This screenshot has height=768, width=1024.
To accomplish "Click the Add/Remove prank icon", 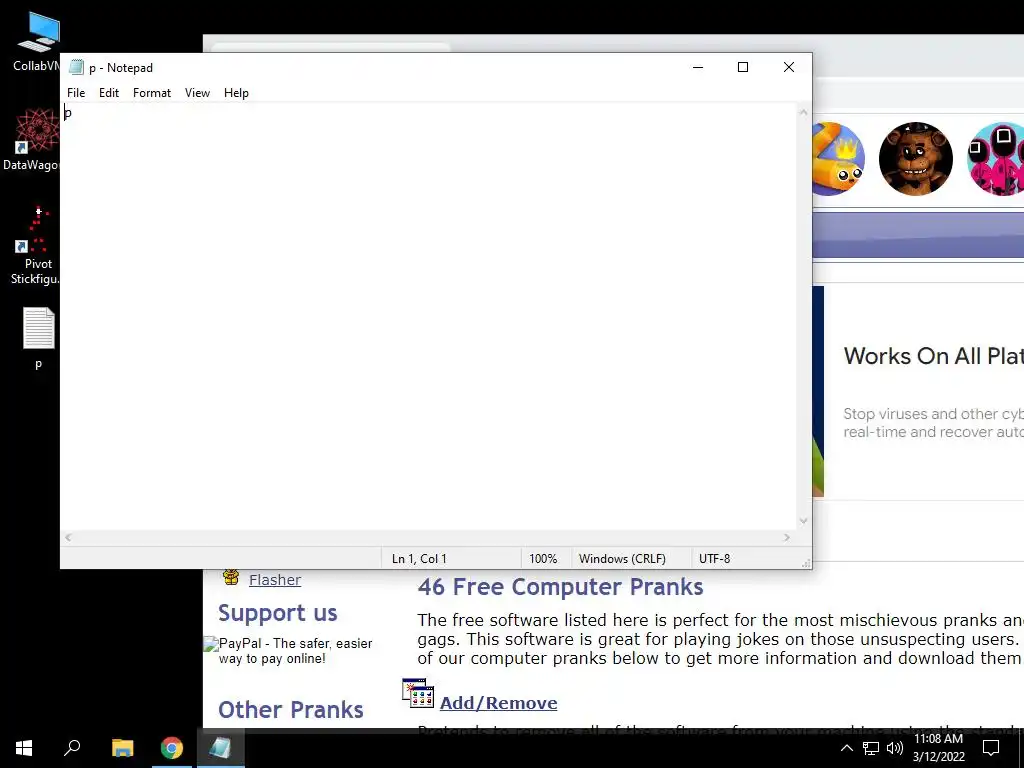I will coord(418,694).
